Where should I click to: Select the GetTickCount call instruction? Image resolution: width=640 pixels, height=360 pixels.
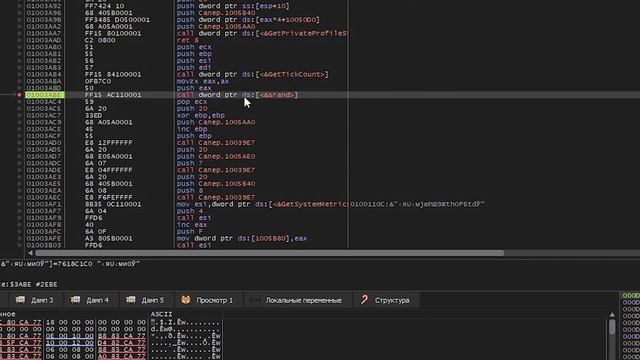pyautogui.click(x=252, y=74)
